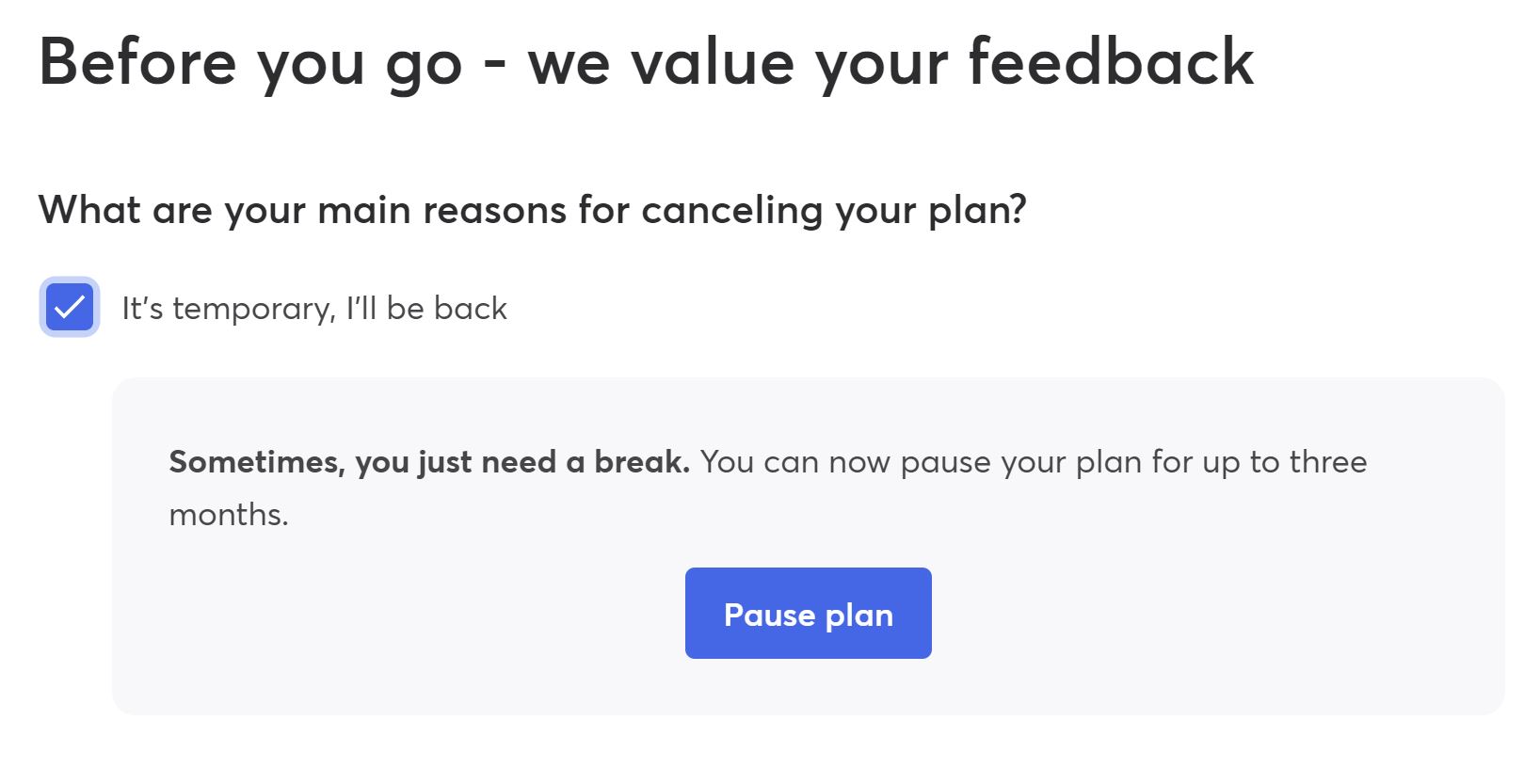Click the checked reason row
The image size is (1524, 784).
tap(282, 307)
